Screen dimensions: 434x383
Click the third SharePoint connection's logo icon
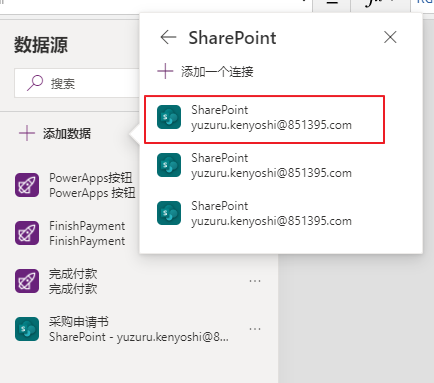click(169, 213)
